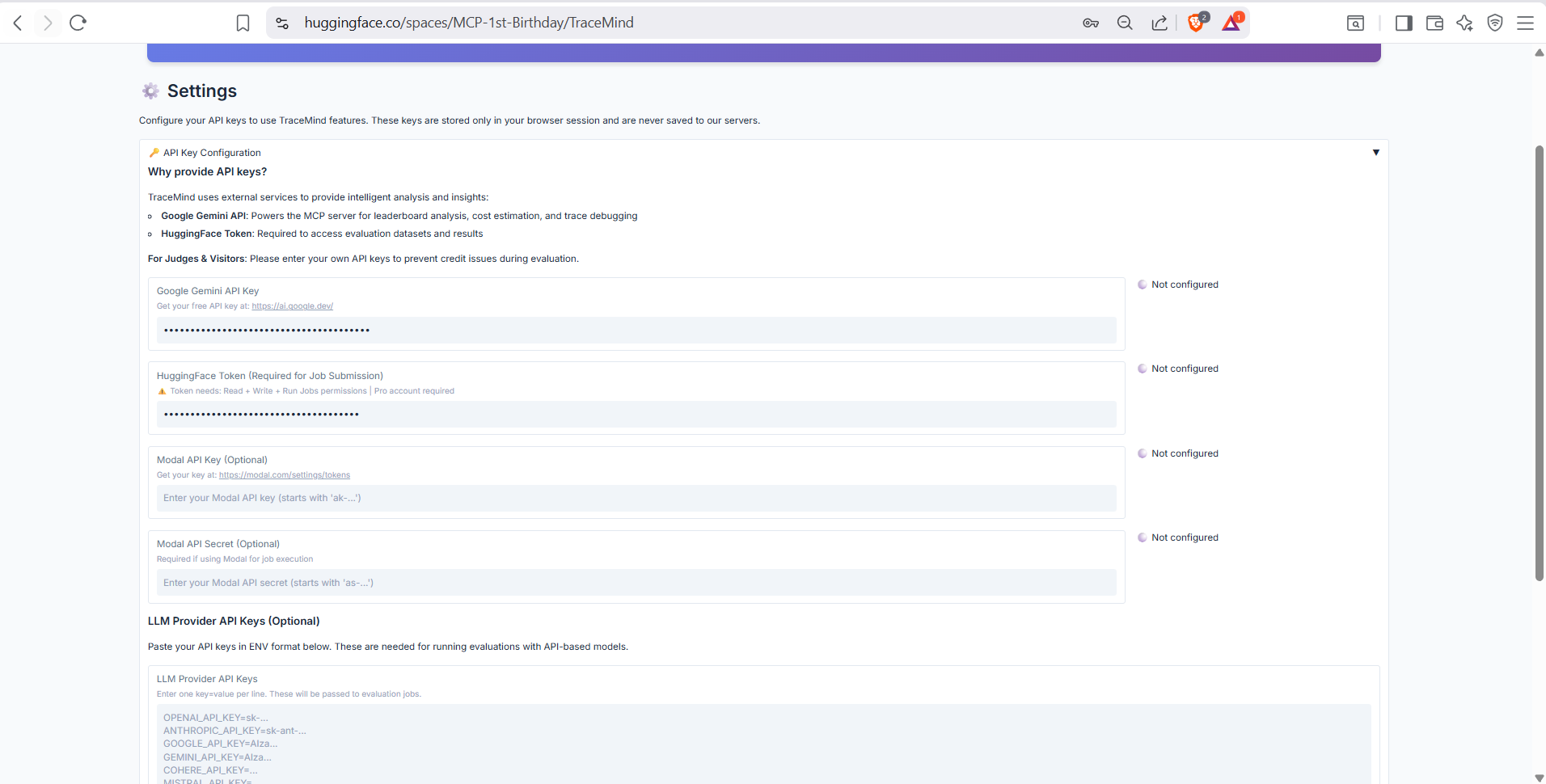Click the 'Pro account required' note

click(414, 391)
